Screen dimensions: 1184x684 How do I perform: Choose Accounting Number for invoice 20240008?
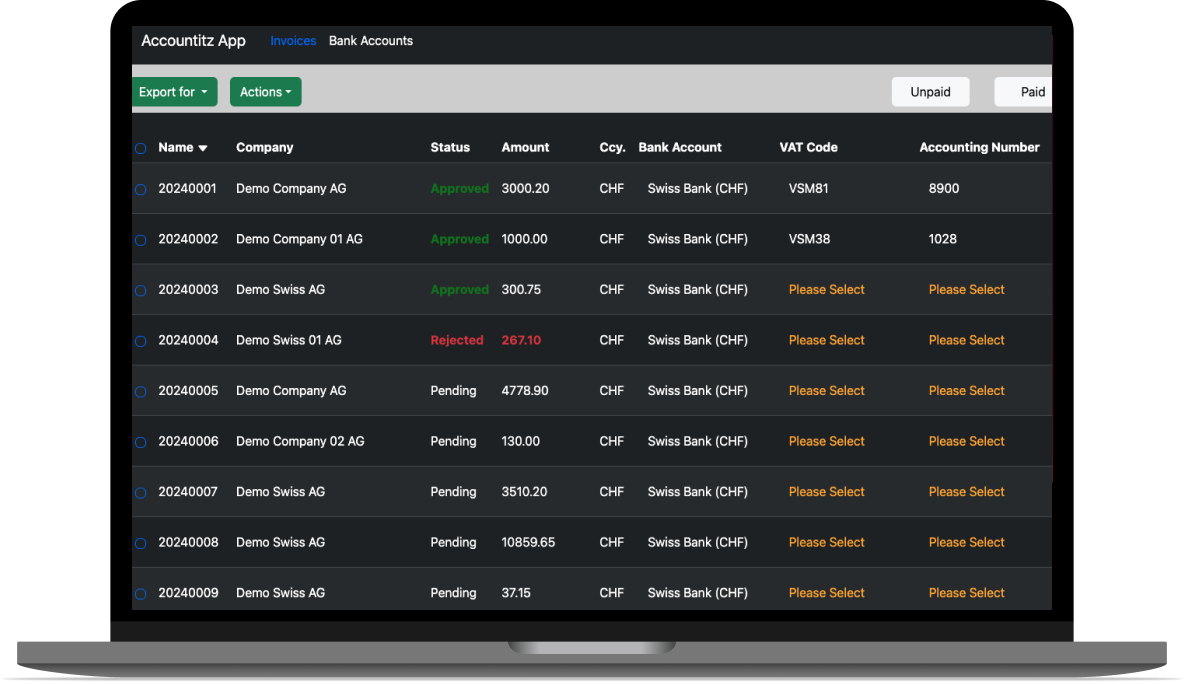coord(967,543)
